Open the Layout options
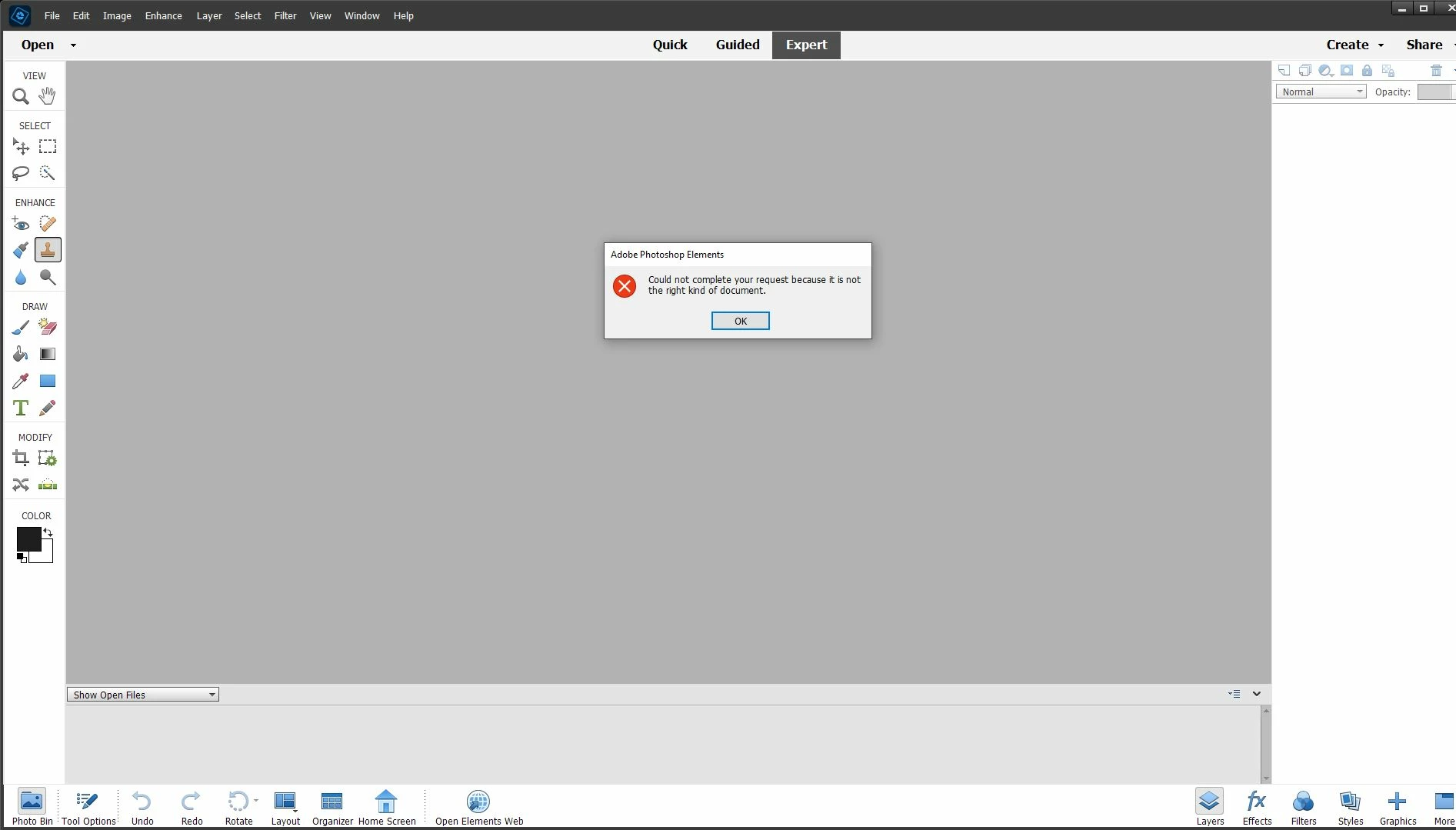The width and height of the screenshot is (1456, 830). (x=285, y=807)
